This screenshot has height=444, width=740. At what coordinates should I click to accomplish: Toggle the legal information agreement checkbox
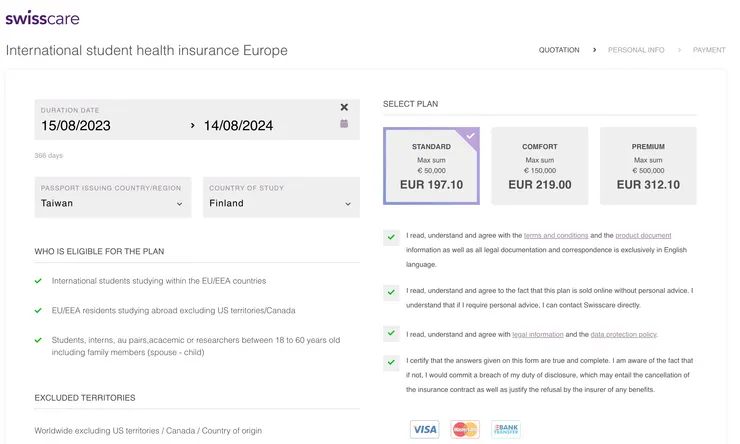tap(390, 334)
